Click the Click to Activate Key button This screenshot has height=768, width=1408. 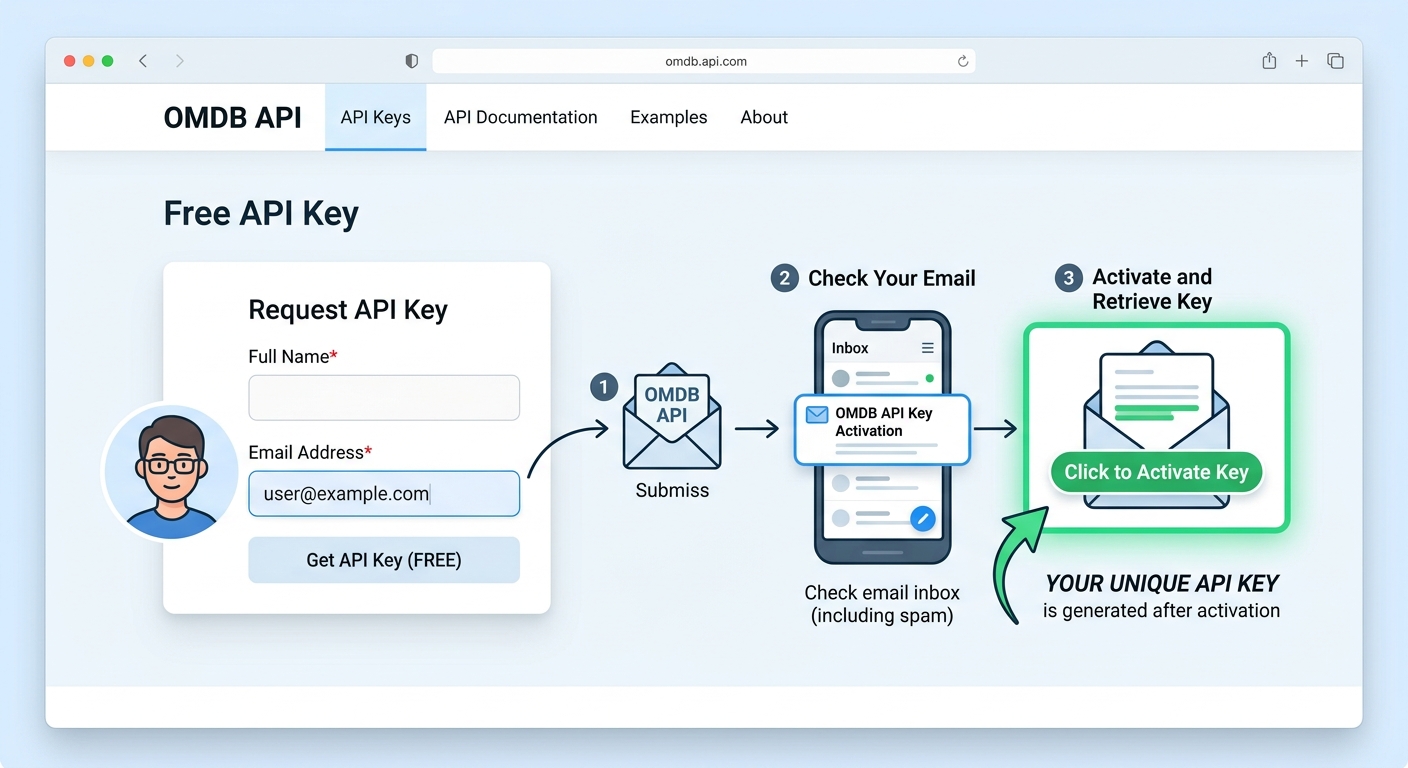(1155, 472)
